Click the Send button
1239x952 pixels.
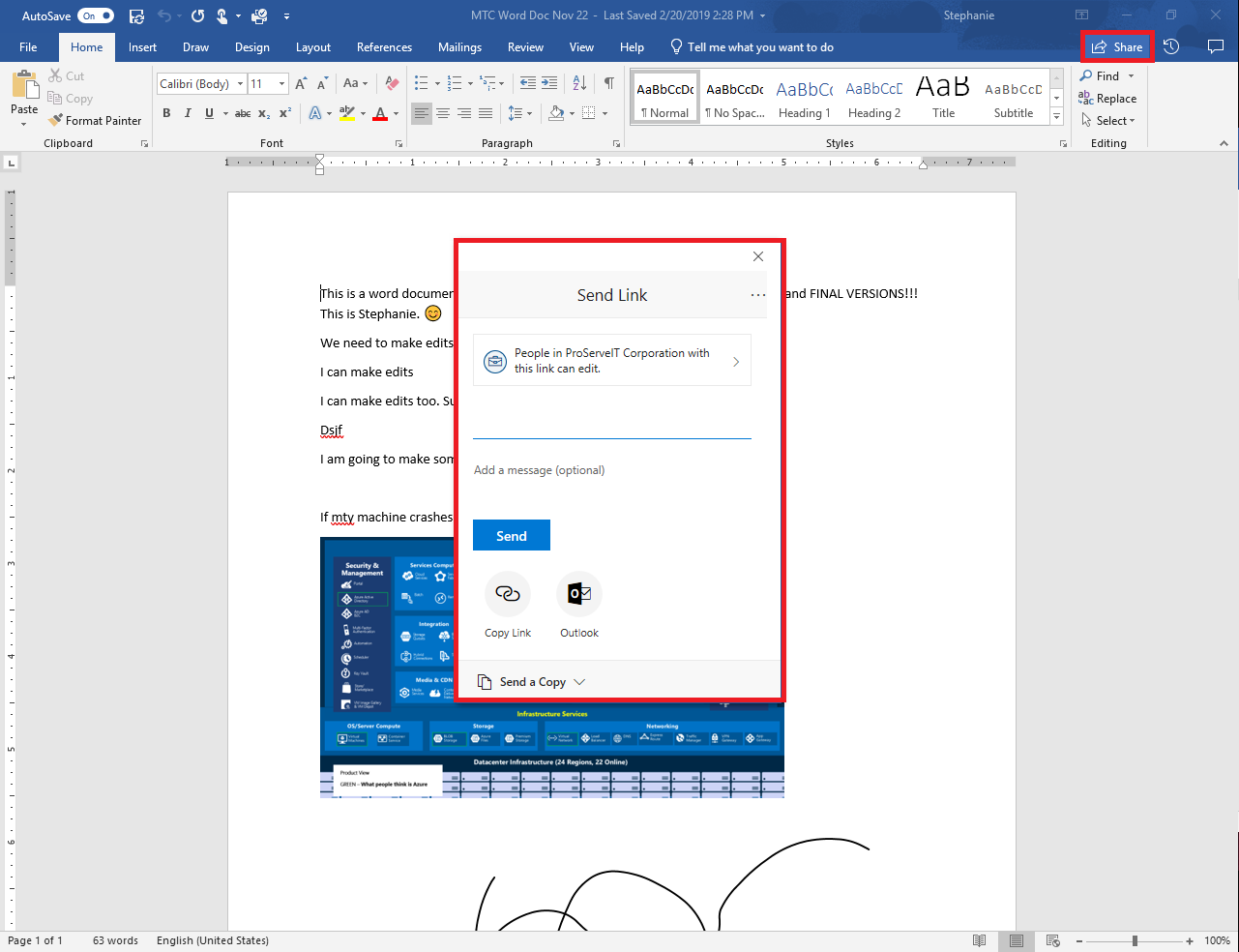click(511, 534)
